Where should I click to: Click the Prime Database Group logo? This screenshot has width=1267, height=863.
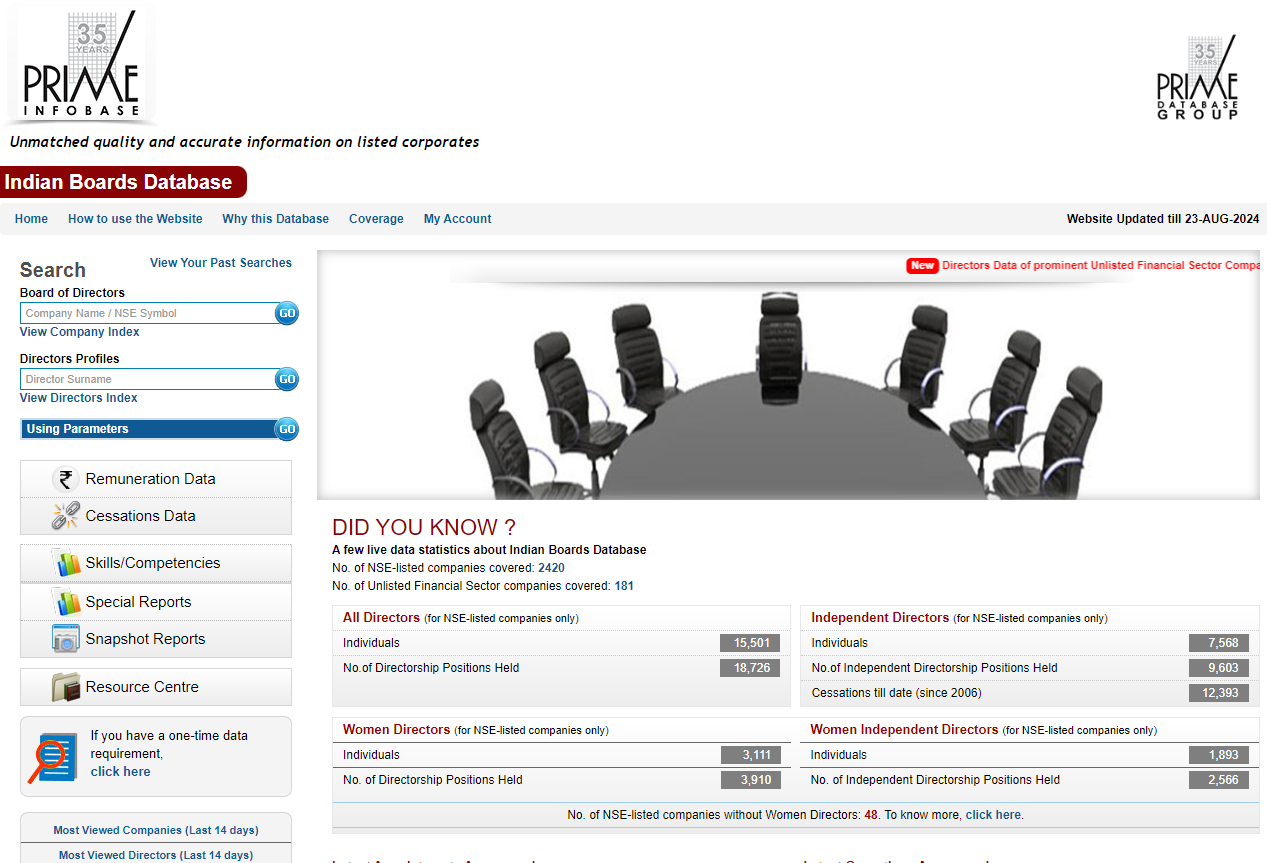click(x=1197, y=79)
